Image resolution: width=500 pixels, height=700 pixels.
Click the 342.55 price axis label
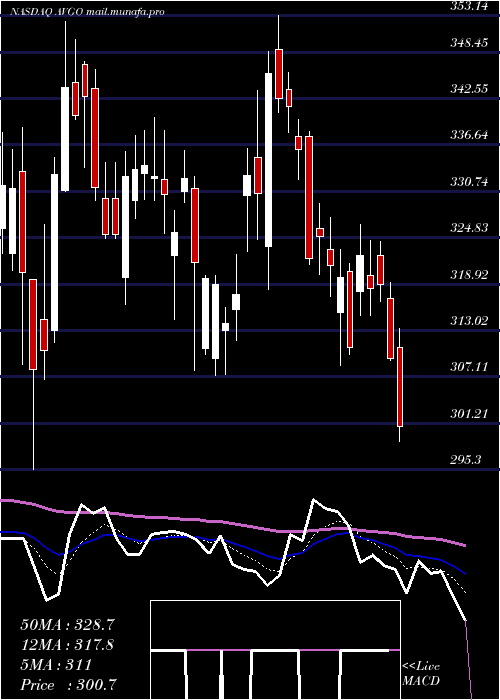pos(469,89)
